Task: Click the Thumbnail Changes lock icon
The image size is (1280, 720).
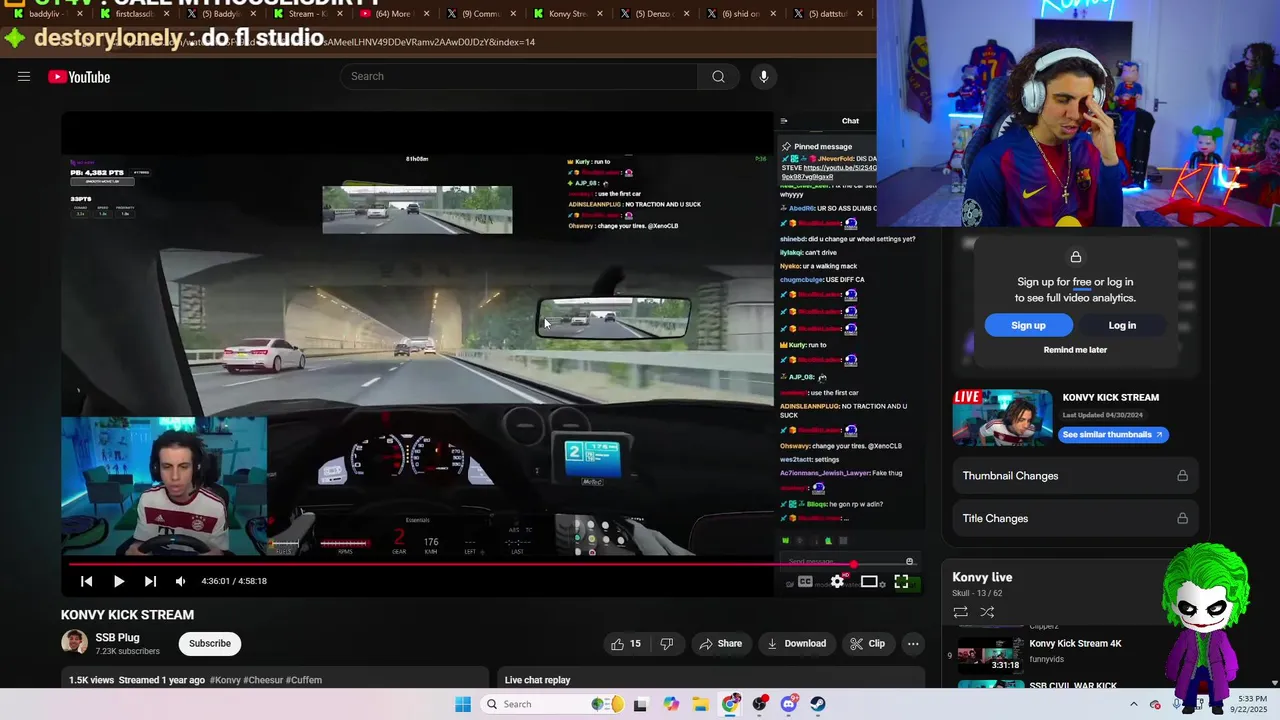Action: coord(1182,476)
